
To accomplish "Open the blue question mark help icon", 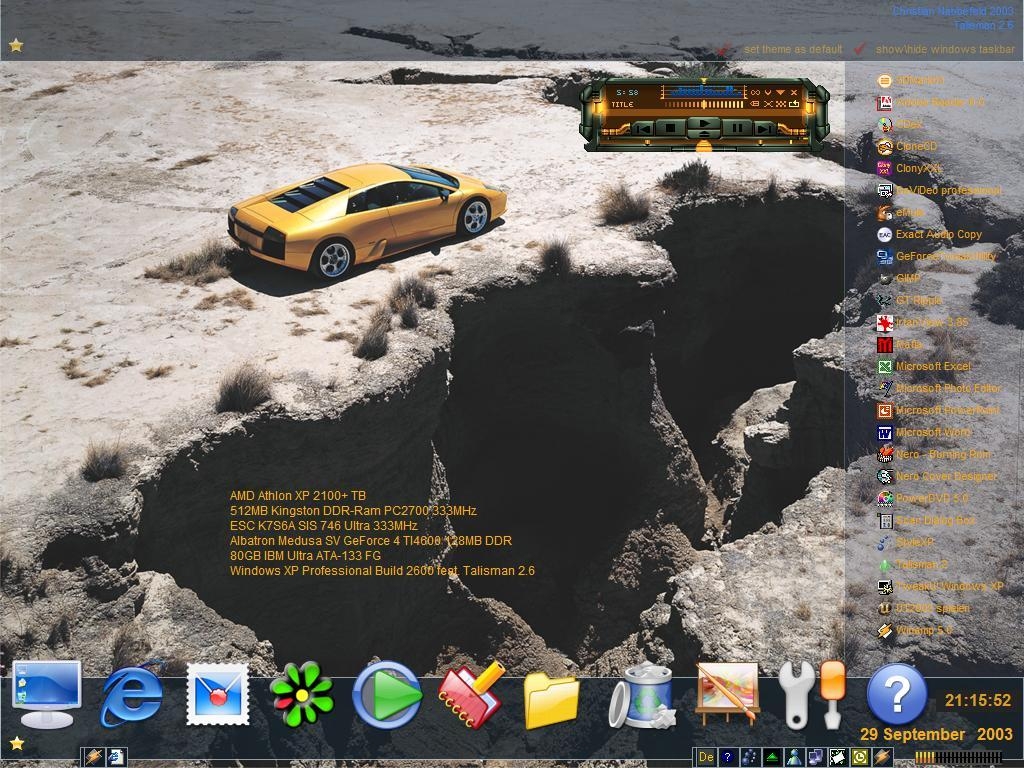I will (x=897, y=694).
